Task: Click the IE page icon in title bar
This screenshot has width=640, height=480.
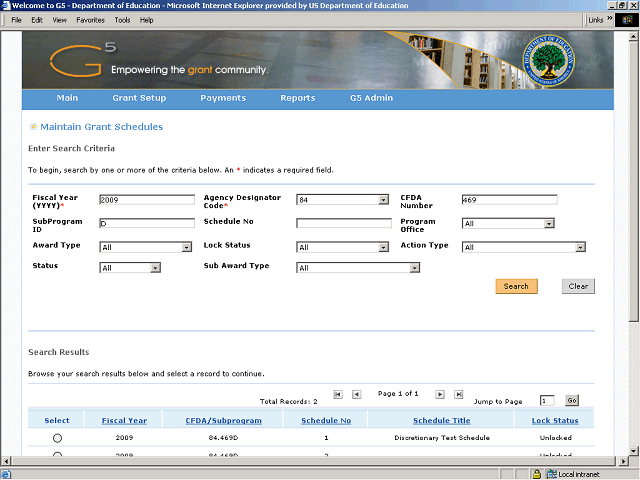Action: (5, 5)
